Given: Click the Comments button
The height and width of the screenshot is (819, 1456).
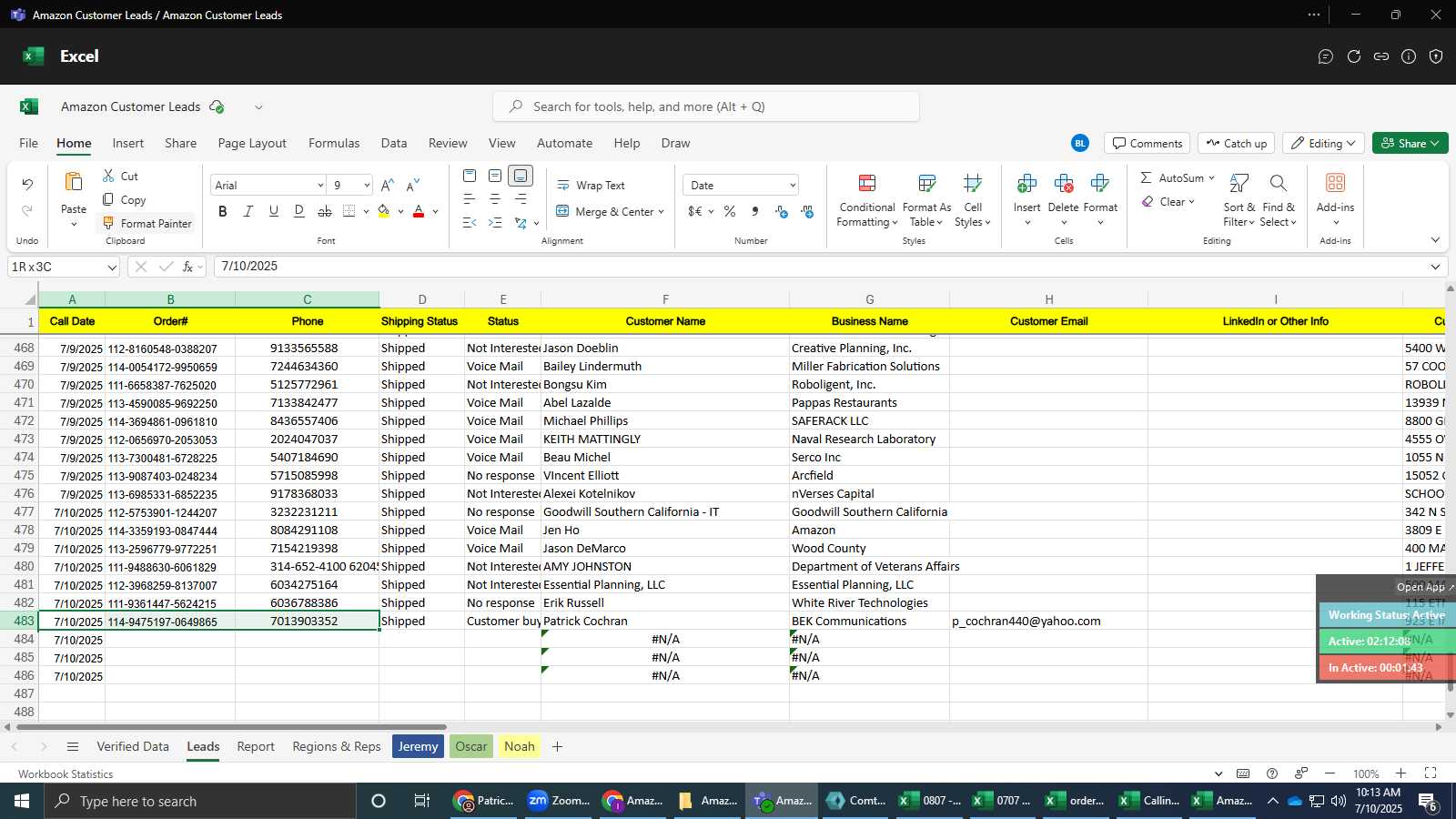Looking at the screenshot, I should coord(1148,143).
